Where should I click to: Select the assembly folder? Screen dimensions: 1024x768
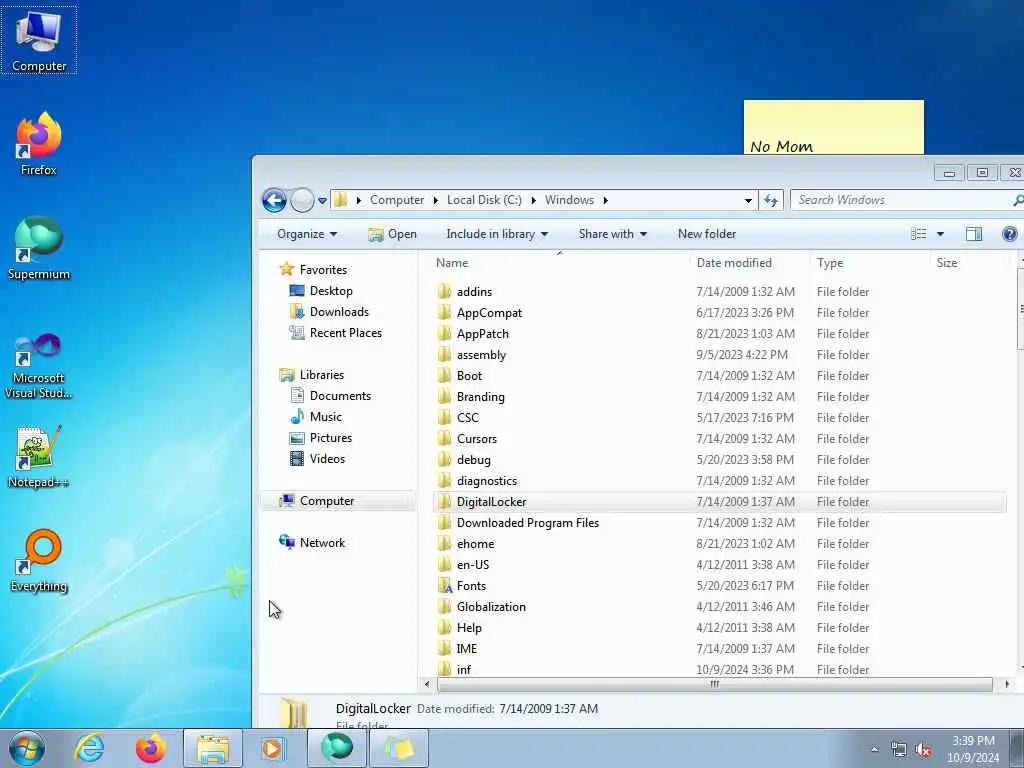[x=718, y=355]
